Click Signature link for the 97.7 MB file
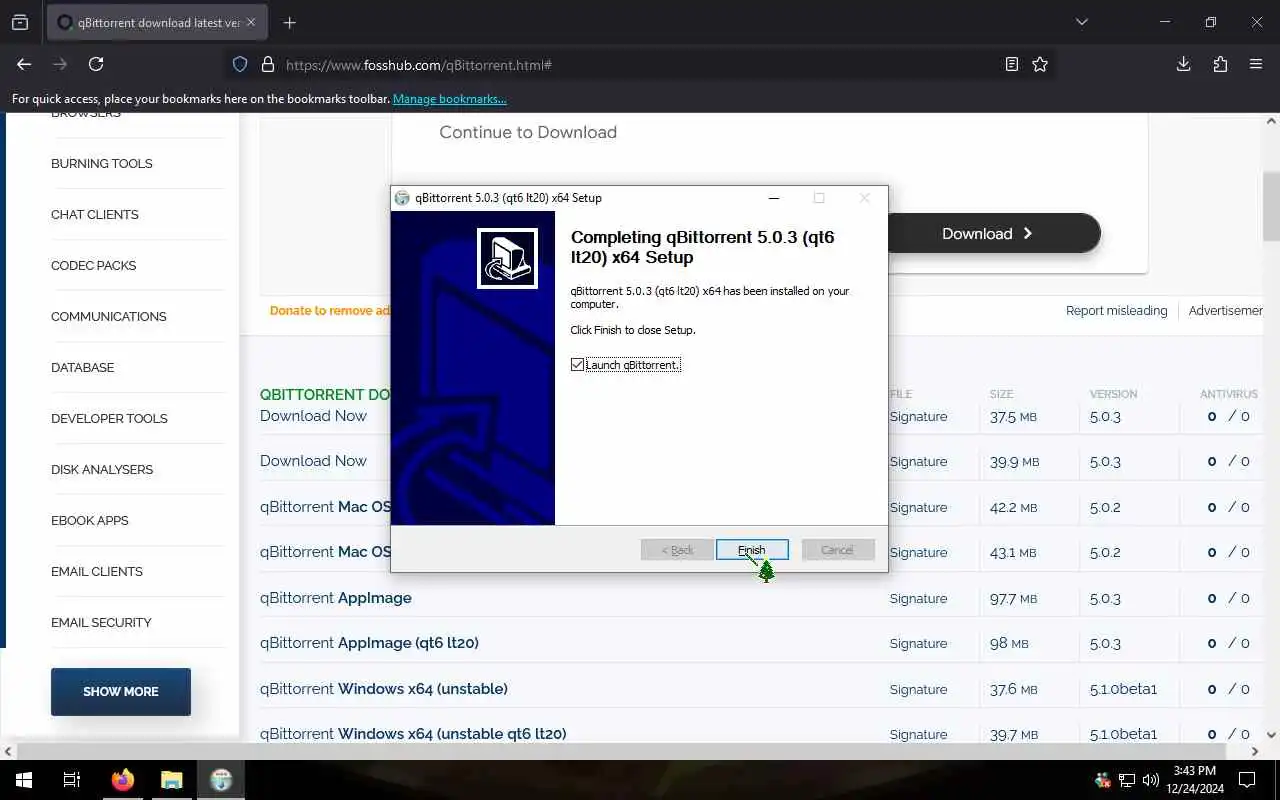Image resolution: width=1280 pixels, height=800 pixels. [918, 598]
